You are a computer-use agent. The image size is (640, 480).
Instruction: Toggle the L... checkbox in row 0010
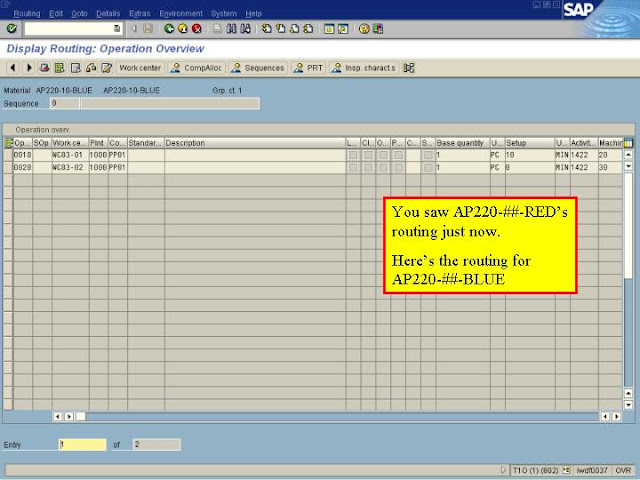click(353, 155)
